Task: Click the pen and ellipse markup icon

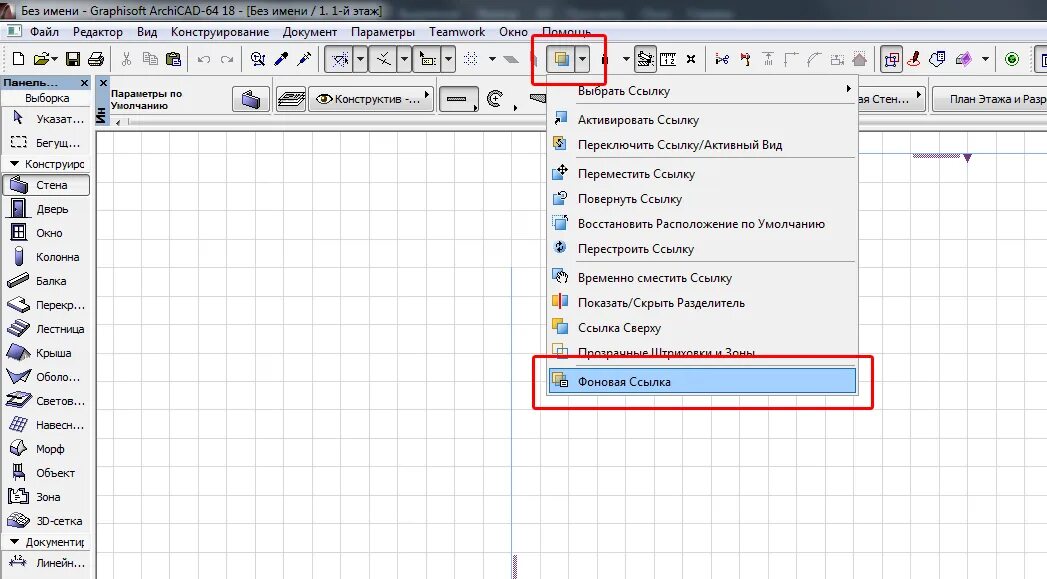Action: coord(913,59)
